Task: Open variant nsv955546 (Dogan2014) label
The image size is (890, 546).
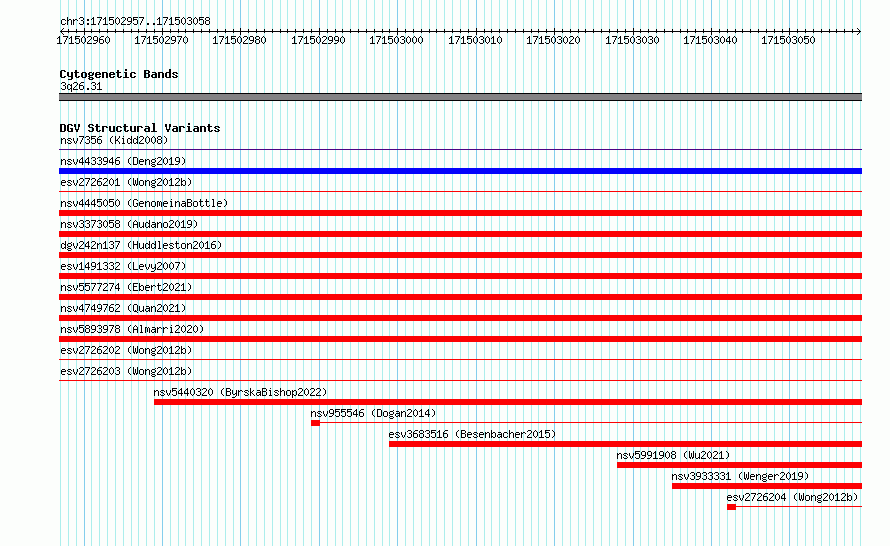Action: click(373, 413)
